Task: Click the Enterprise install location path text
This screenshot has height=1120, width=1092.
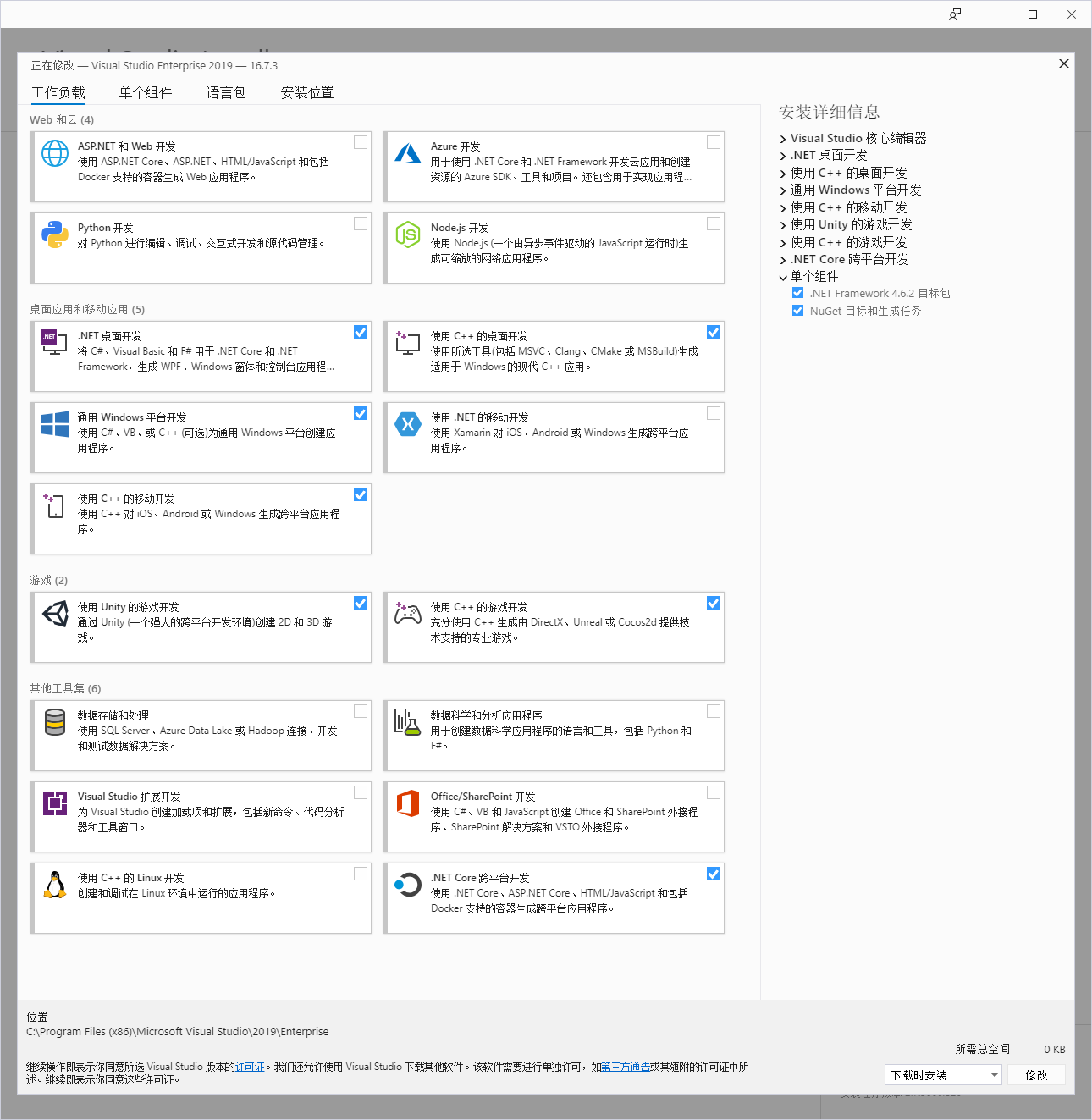Action: tap(178, 1031)
